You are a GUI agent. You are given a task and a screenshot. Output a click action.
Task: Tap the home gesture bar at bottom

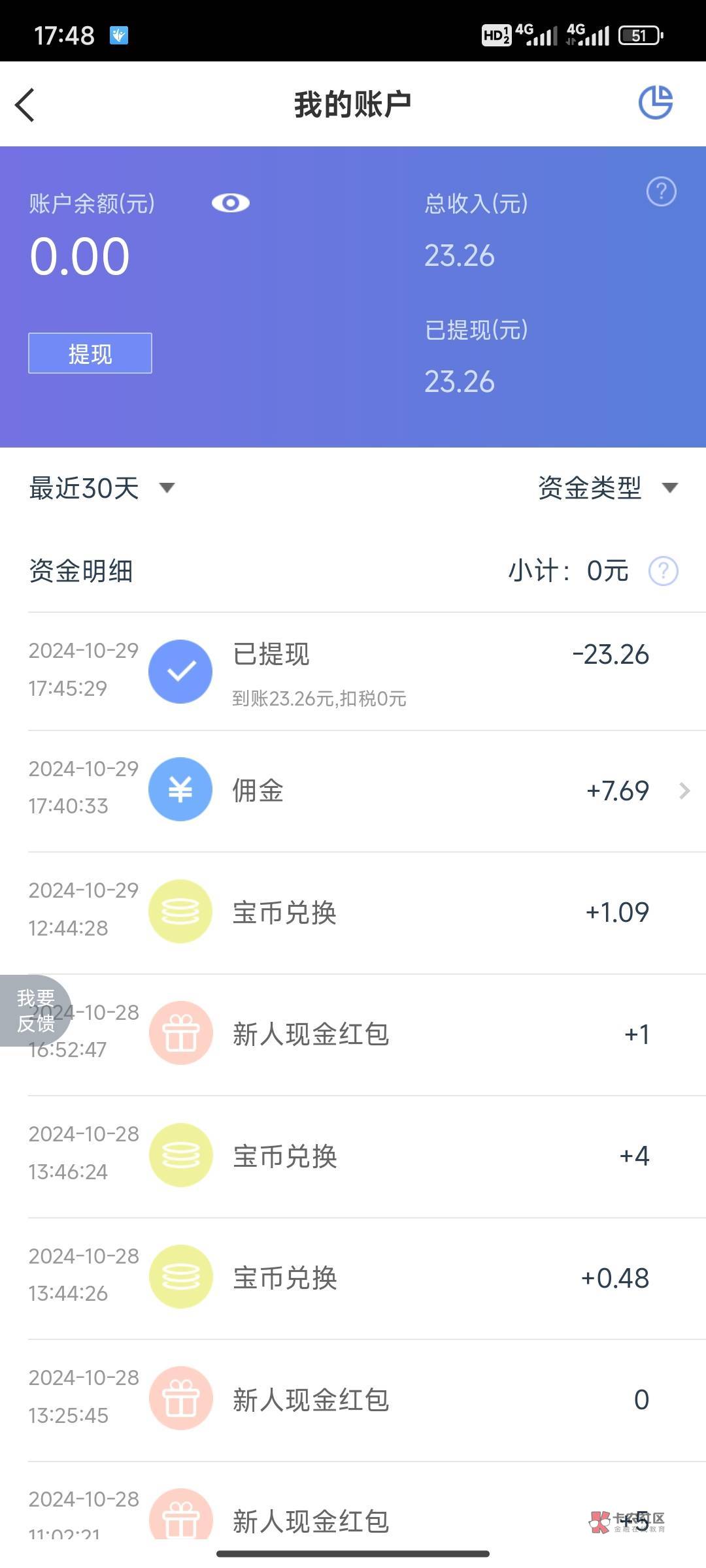coord(353,1553)
